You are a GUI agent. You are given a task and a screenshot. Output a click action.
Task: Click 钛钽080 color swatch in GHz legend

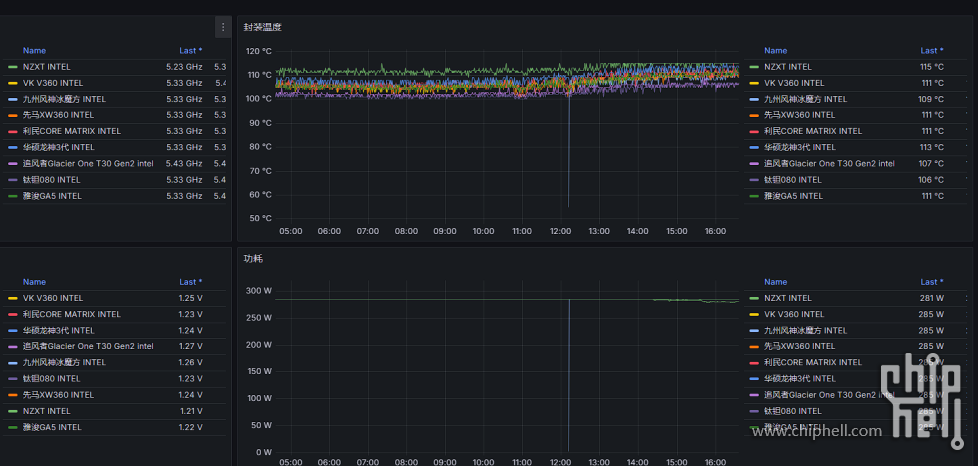[x=12, y=180]
